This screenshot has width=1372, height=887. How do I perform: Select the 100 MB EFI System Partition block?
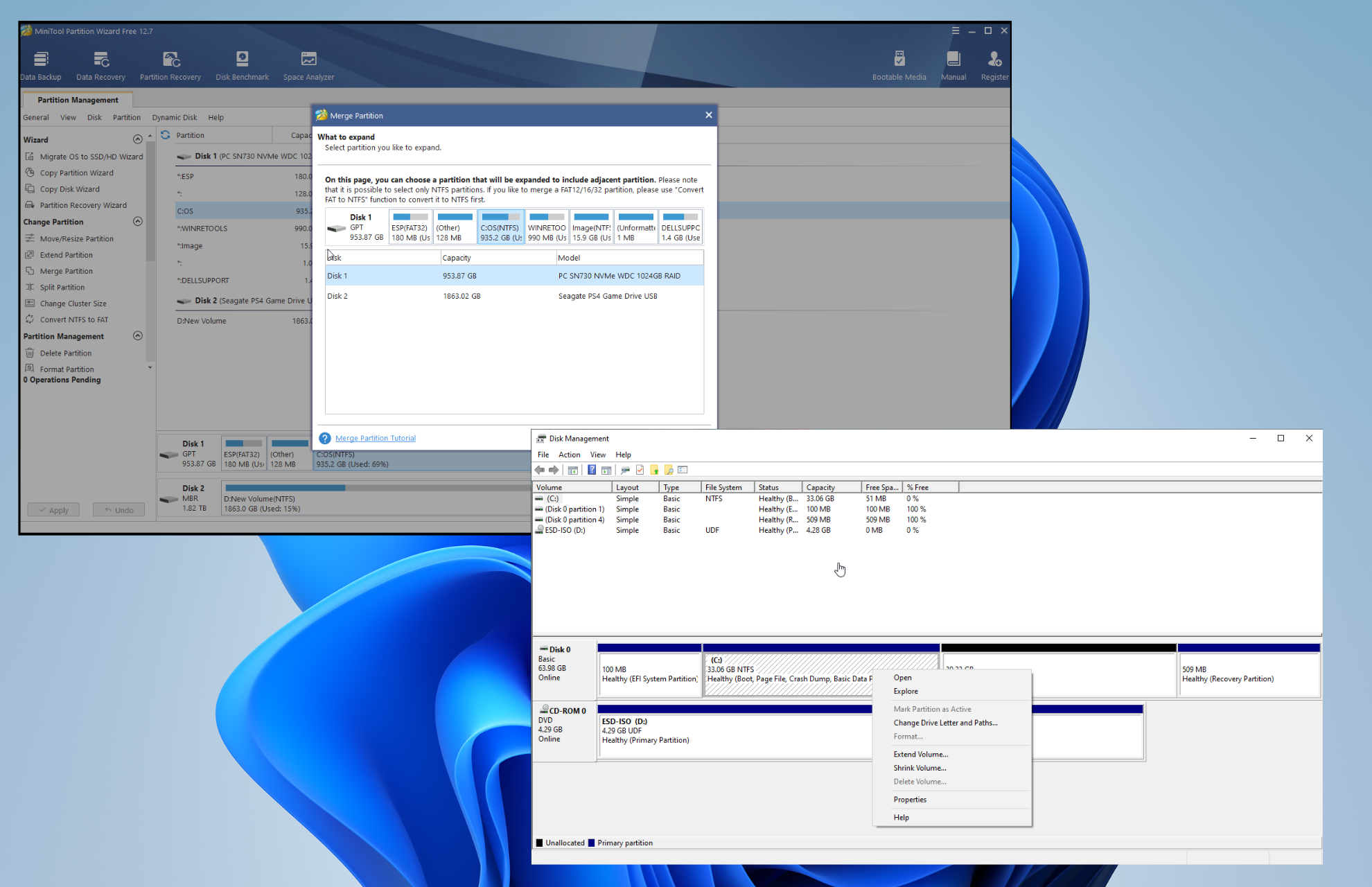649,670
